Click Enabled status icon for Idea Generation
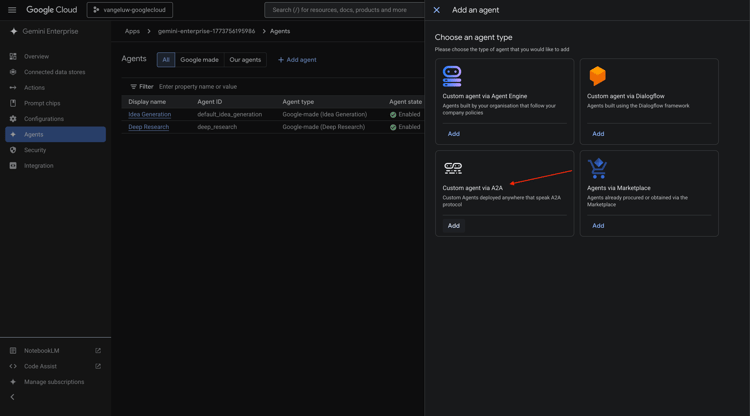 [393, 115]
